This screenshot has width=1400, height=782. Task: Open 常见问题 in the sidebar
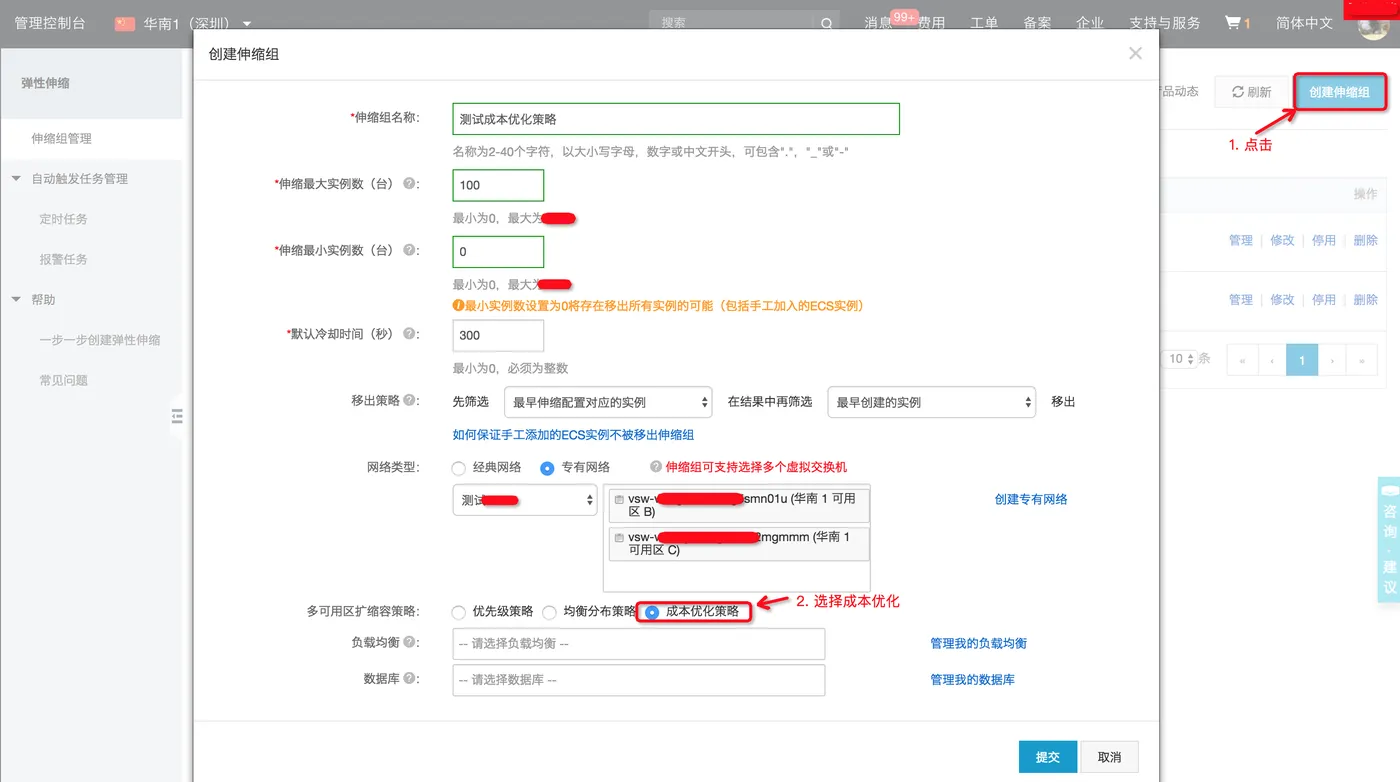click(x=63, y=380)
